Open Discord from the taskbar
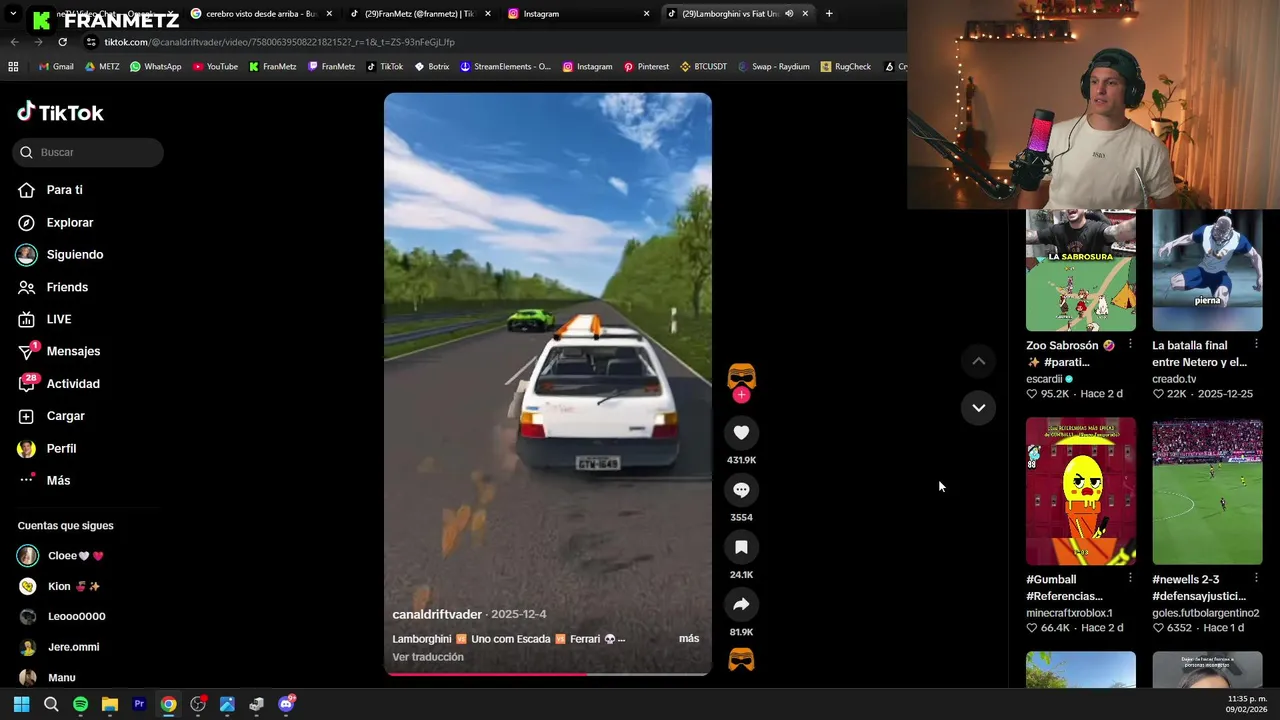Image resolution: width=1280 pixels, height=720 pixels. coord(286,704)
